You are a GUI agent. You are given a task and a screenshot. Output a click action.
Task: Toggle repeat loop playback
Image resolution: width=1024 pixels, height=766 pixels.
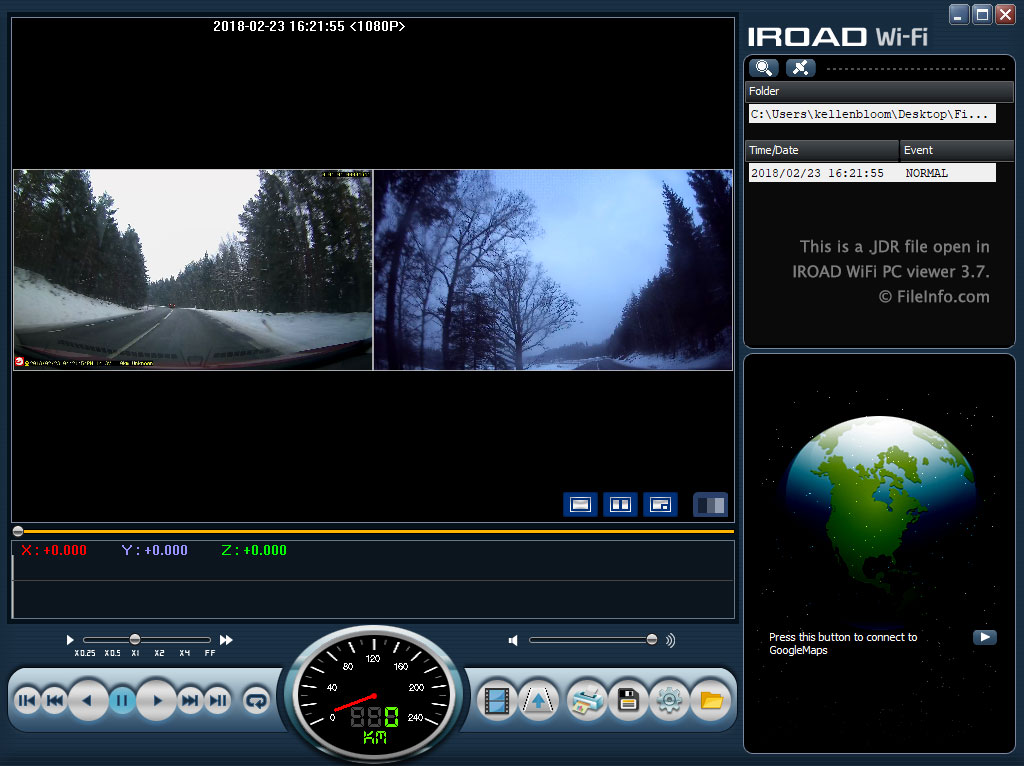click(256, 701)
